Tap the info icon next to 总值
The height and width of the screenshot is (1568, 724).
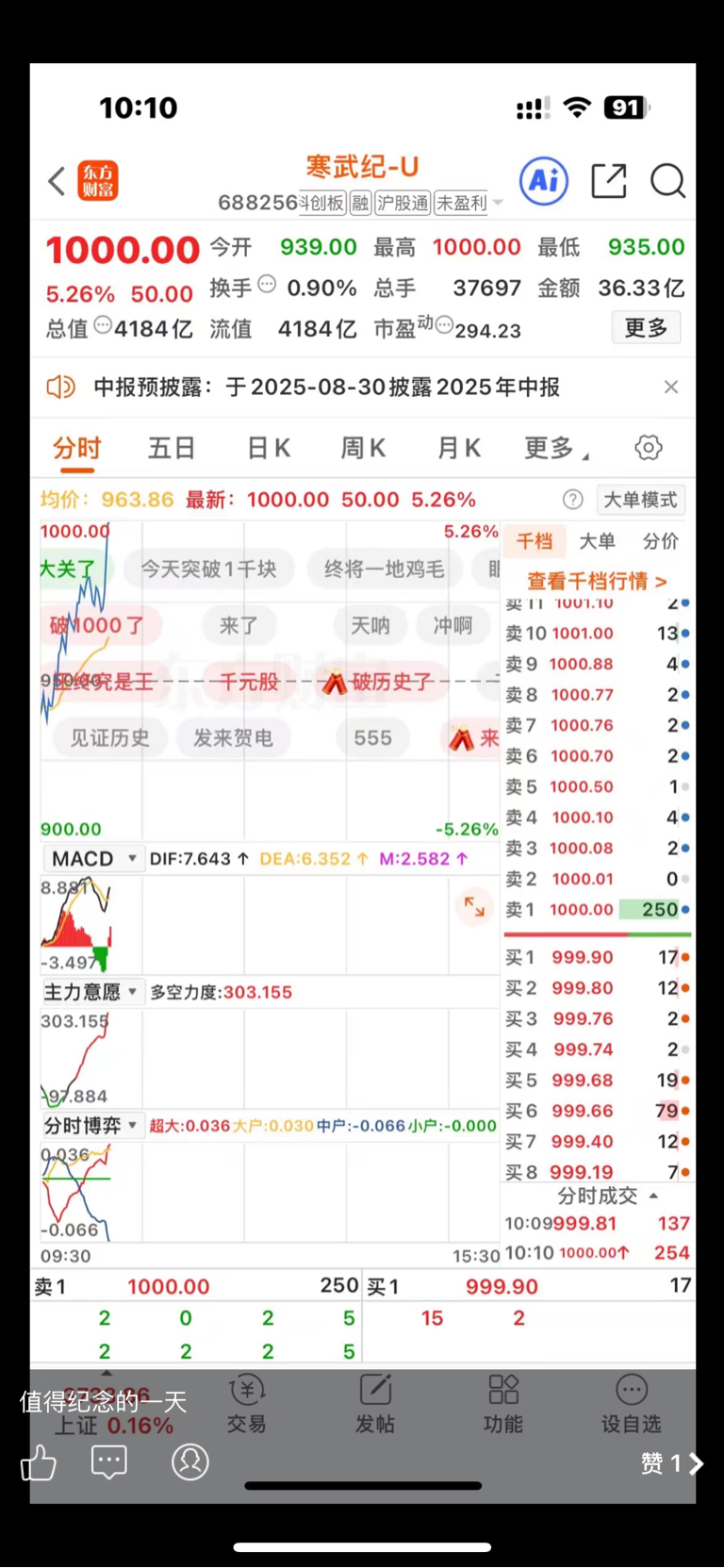point(102,325)
